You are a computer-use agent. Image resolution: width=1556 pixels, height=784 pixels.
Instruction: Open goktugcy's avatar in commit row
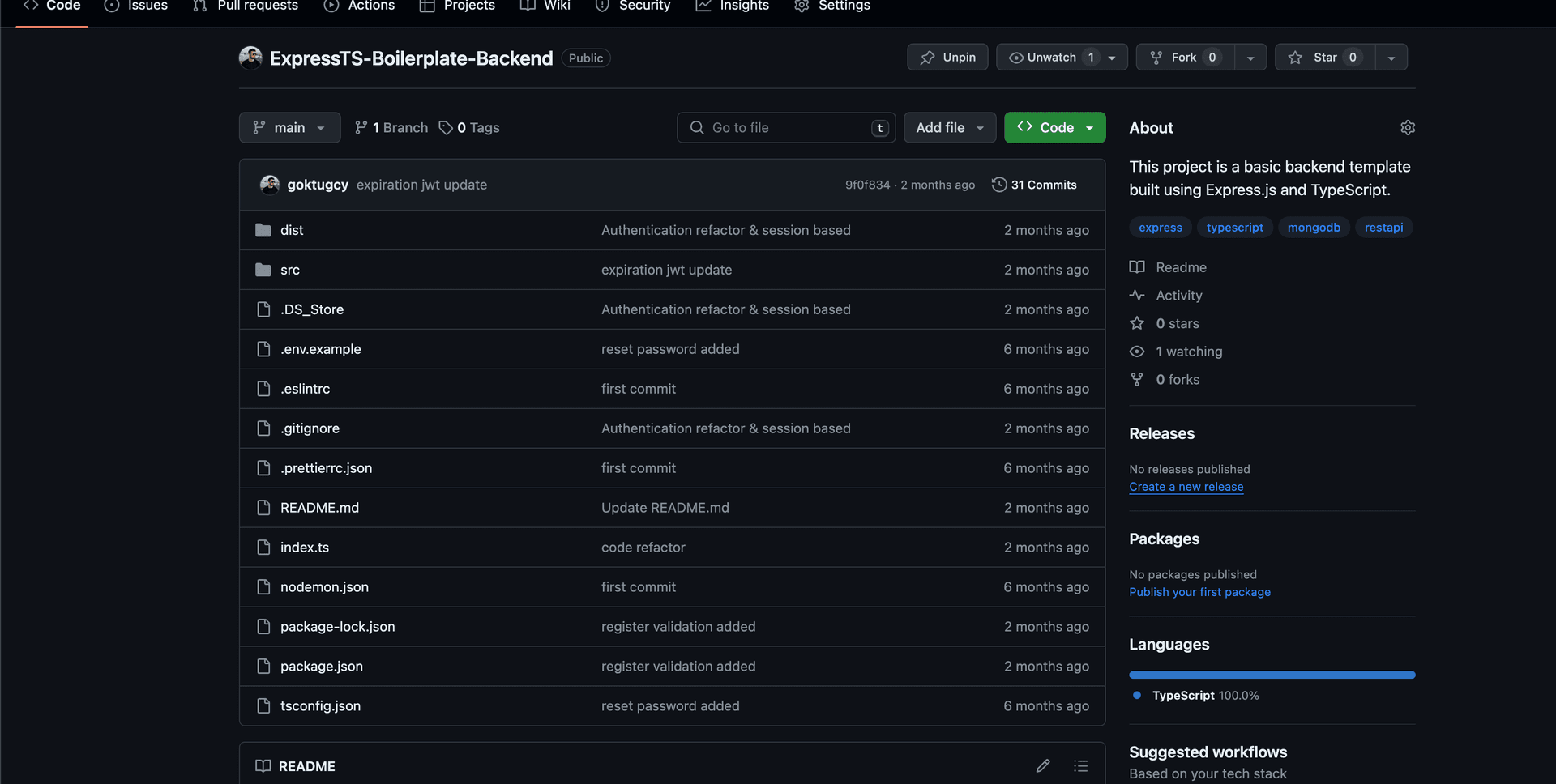(271, 185)
